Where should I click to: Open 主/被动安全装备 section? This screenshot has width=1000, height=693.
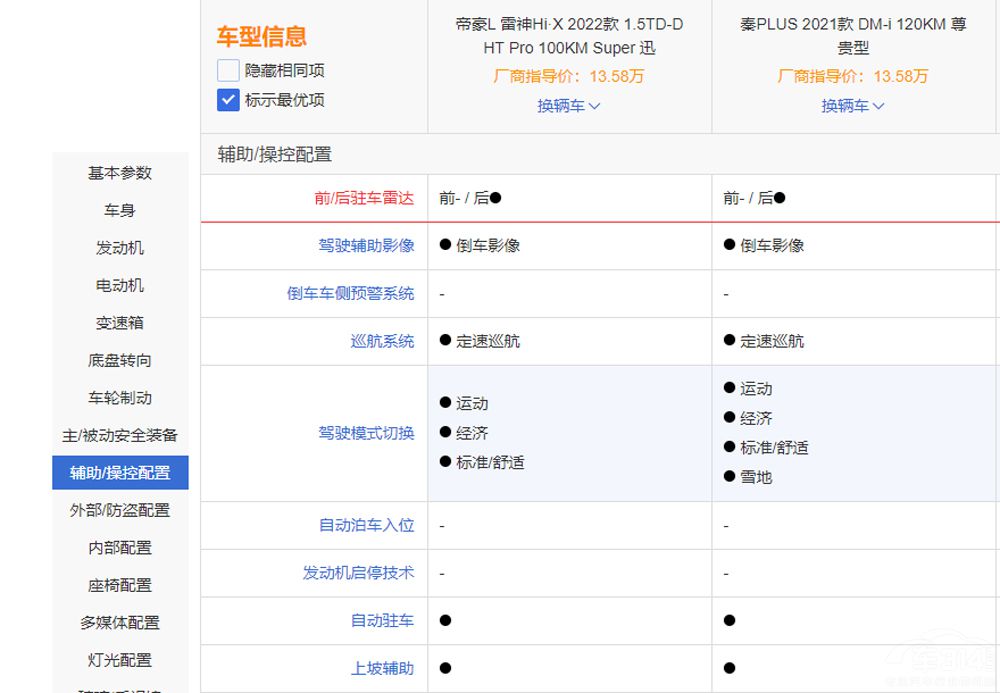point(120,436)
